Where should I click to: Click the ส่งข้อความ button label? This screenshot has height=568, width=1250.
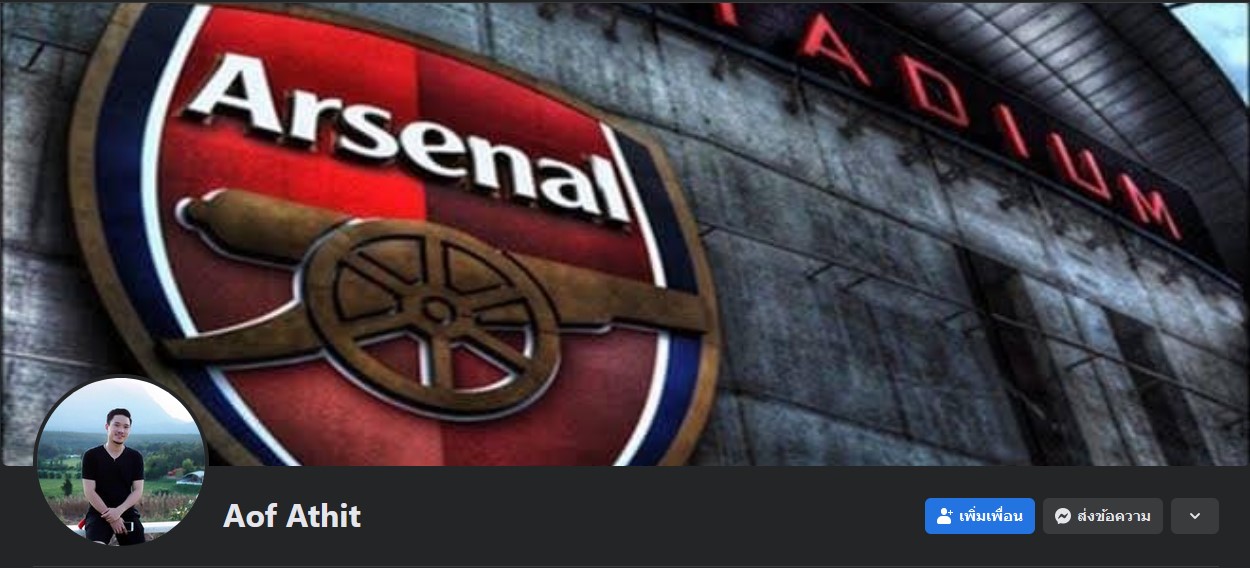1114,516
